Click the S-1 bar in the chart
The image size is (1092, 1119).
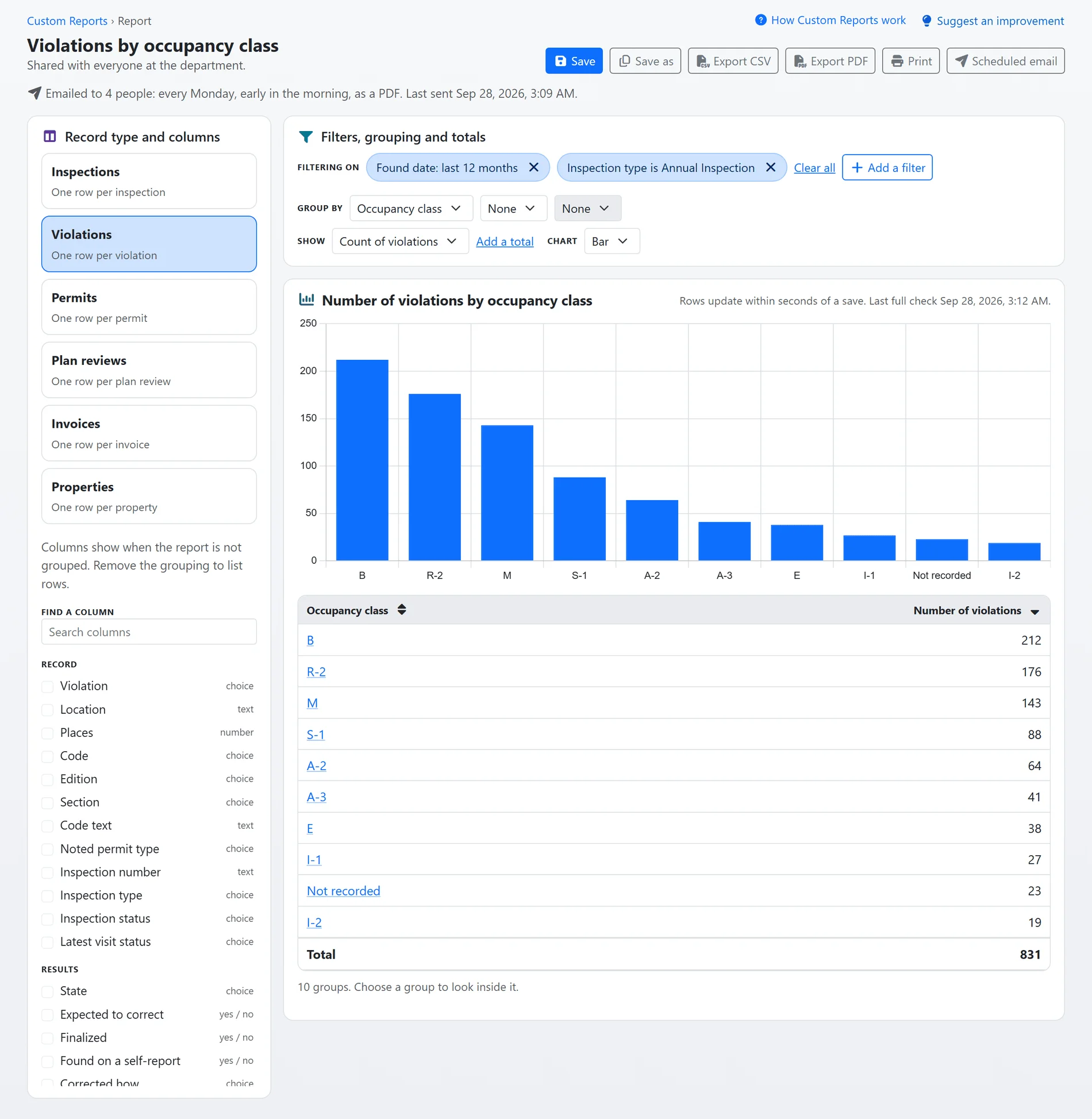point(579,518)
